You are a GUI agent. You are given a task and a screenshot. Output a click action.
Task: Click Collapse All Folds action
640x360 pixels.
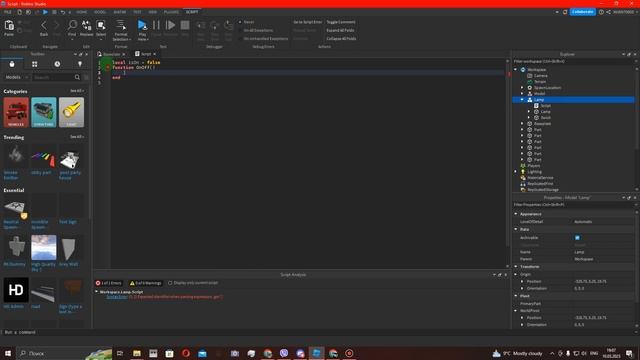[x=341, y=38]
